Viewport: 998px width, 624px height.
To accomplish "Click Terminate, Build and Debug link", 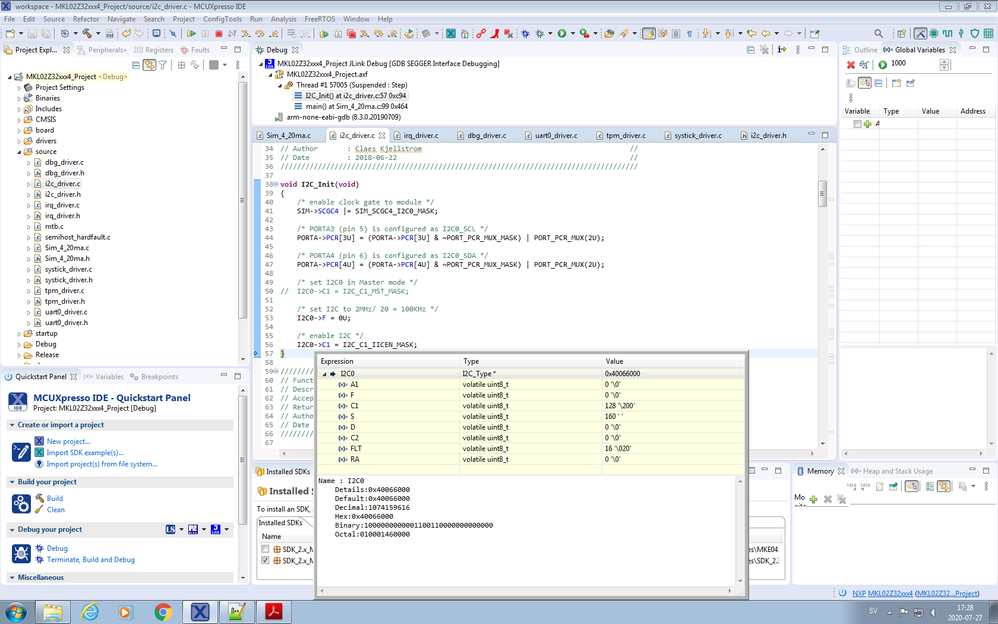I will click(x=90, y=559).
